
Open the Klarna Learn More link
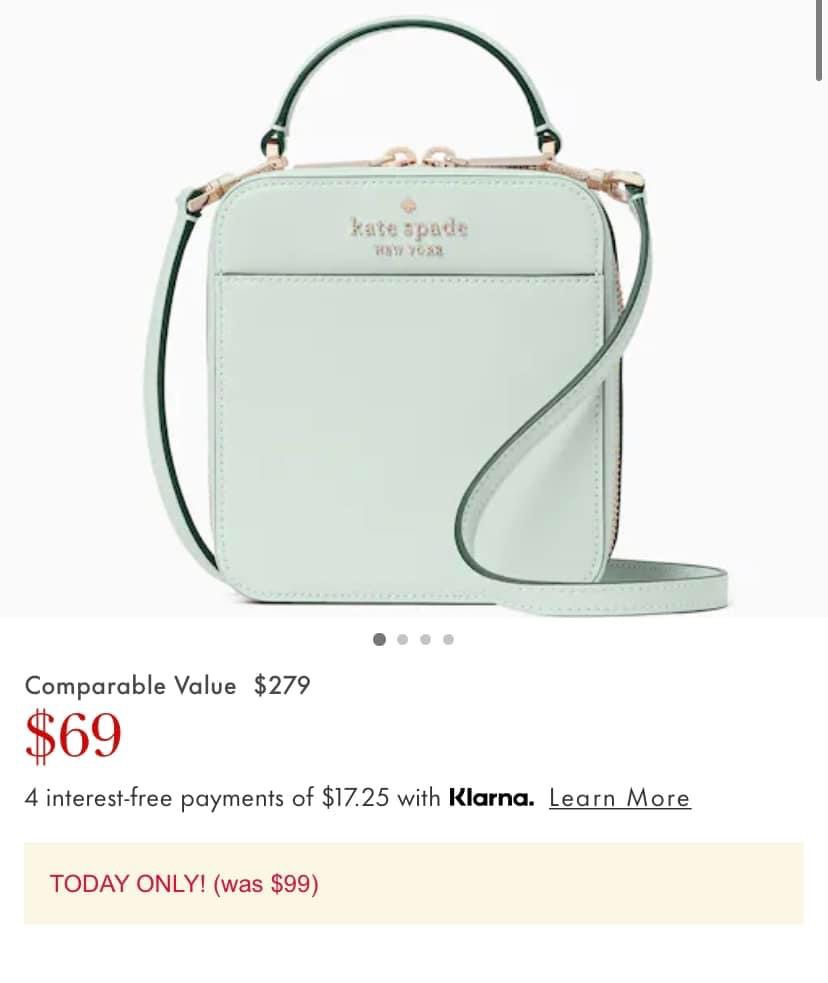point(620,798)
